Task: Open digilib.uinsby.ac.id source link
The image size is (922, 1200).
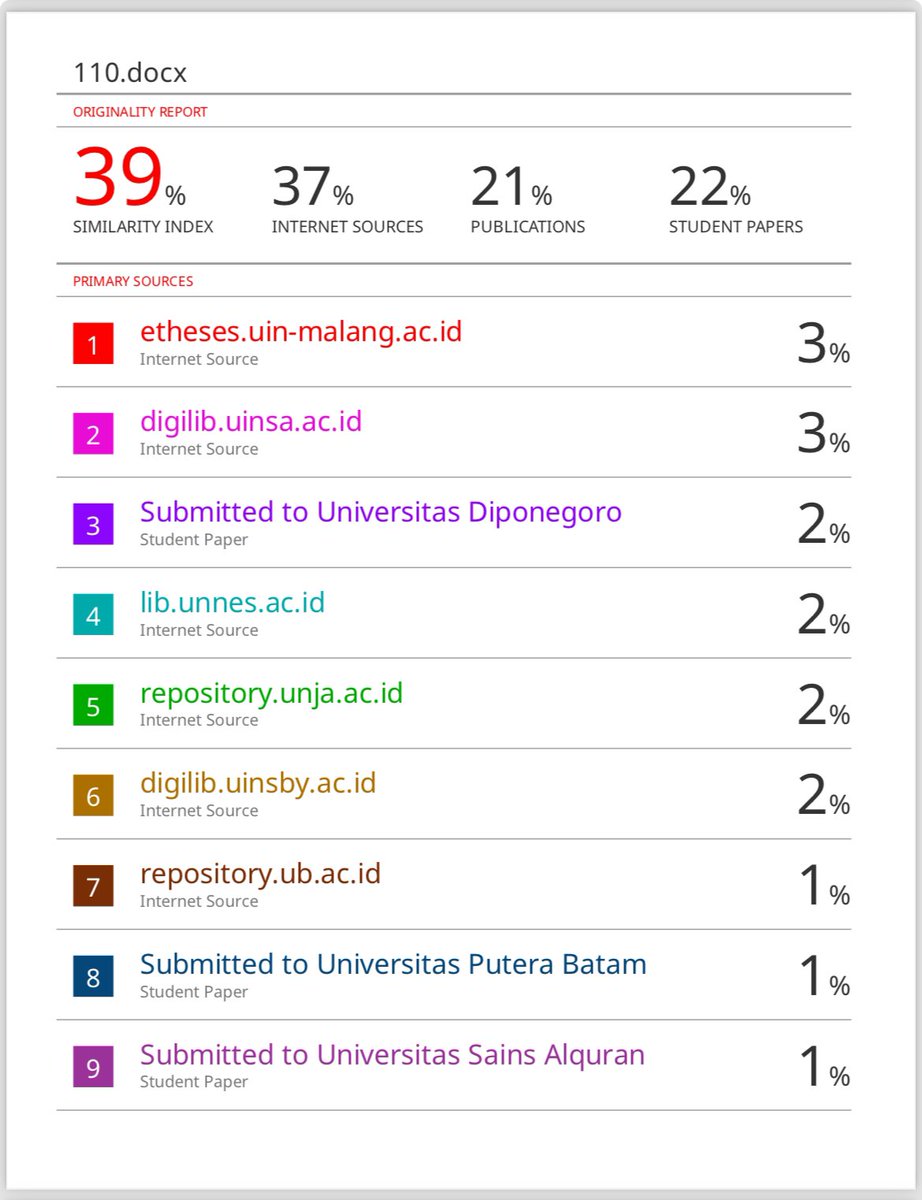Action: pyautogui.click(x=258, y=783)
